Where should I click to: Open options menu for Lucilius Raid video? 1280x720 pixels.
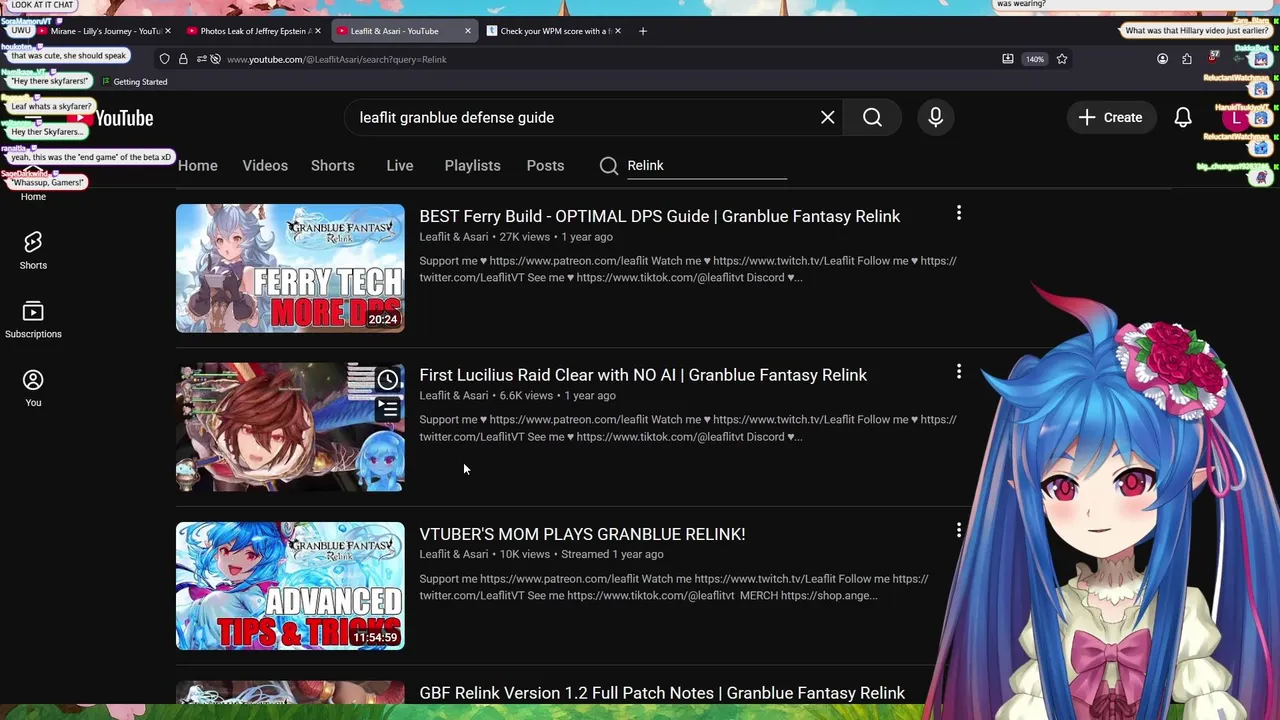pos(958,372)
